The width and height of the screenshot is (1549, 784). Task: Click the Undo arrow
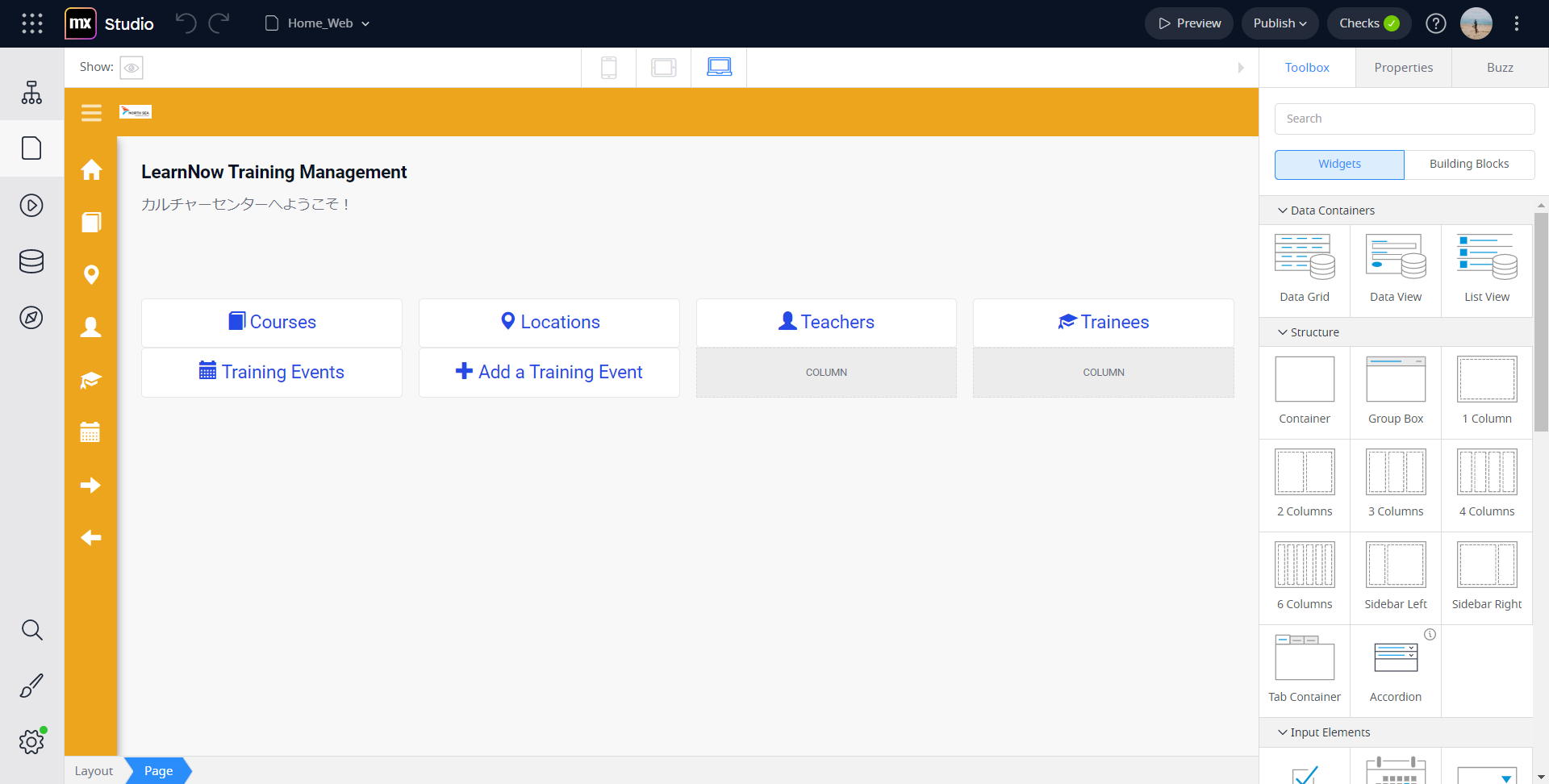tap(186, 23)
